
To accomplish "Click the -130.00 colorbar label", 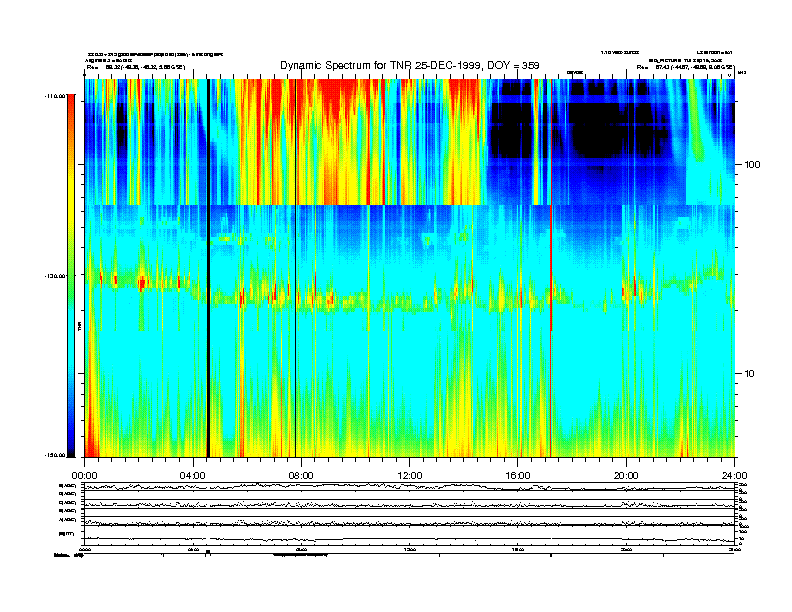I will pos(56,276).
